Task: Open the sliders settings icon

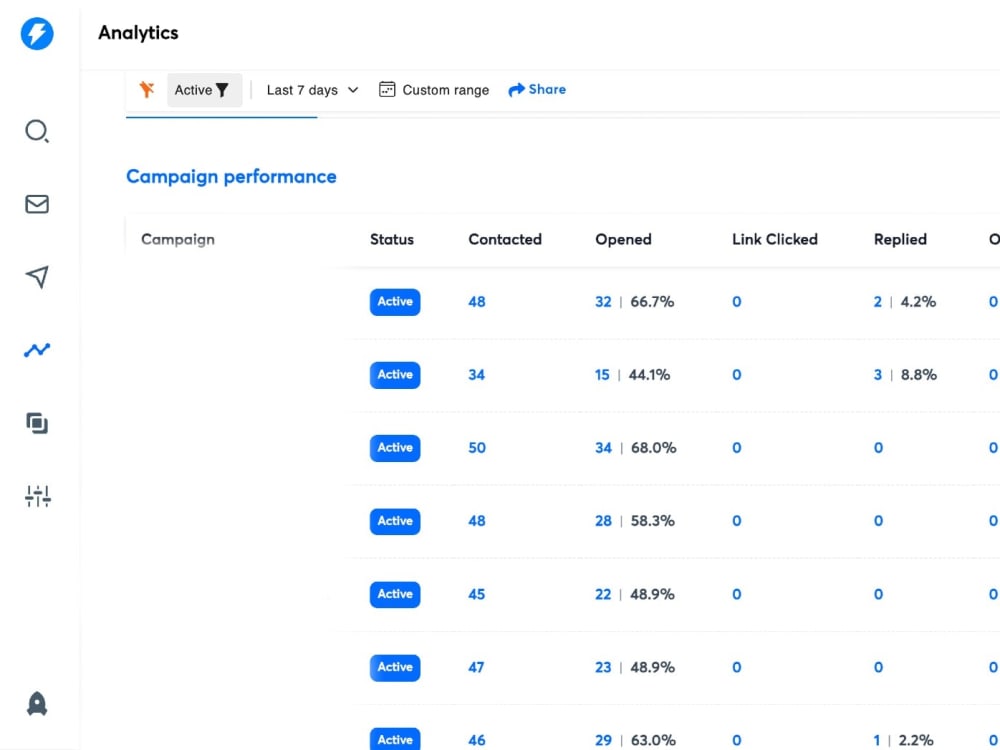Action: (x=38, y=496)
